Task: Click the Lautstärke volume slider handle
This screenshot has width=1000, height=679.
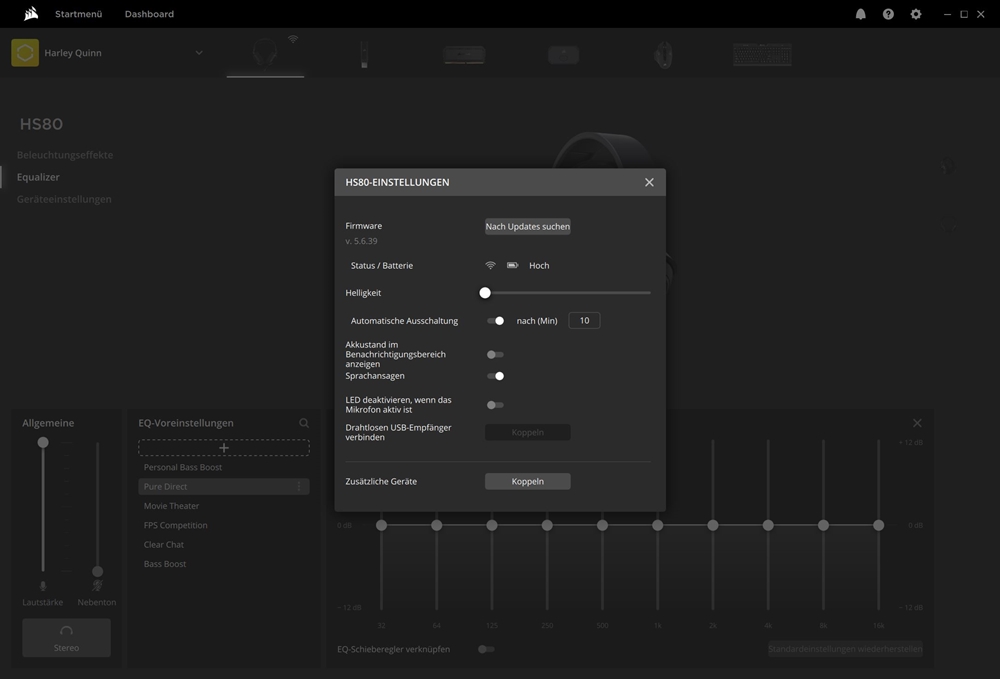Action: (x=43, y=442)
